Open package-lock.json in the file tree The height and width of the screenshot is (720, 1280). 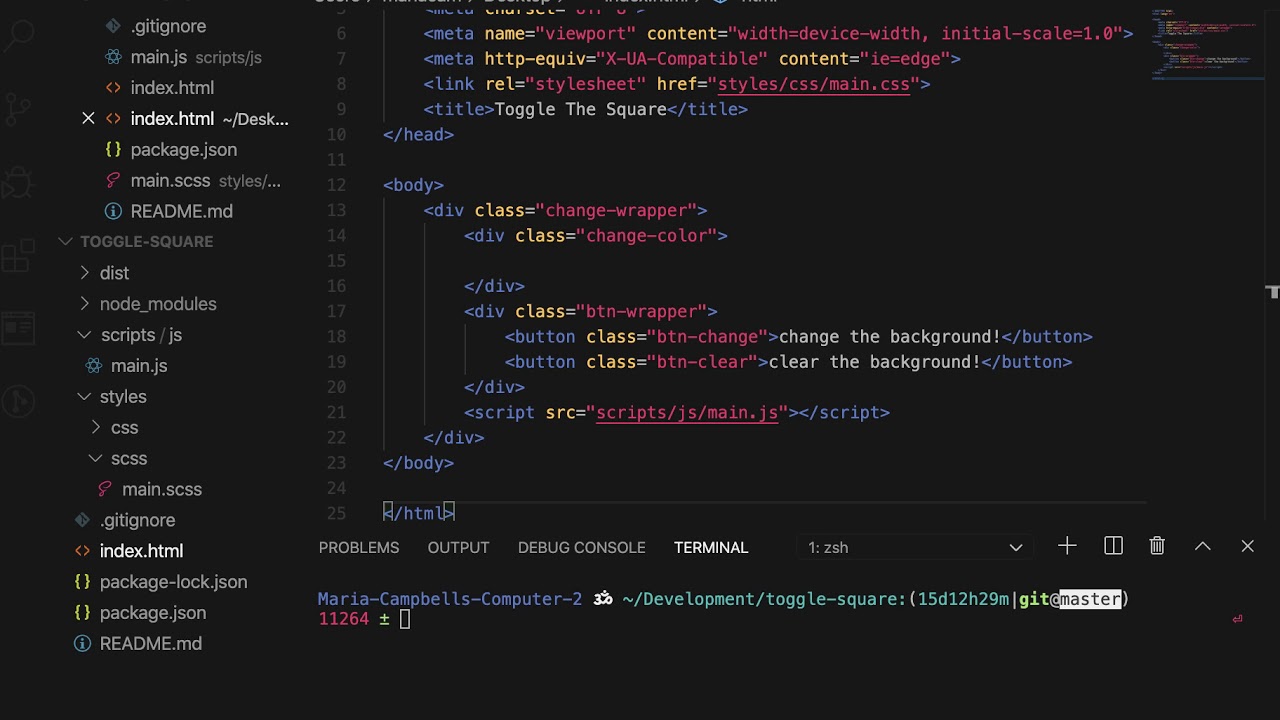tap(173, 582)
